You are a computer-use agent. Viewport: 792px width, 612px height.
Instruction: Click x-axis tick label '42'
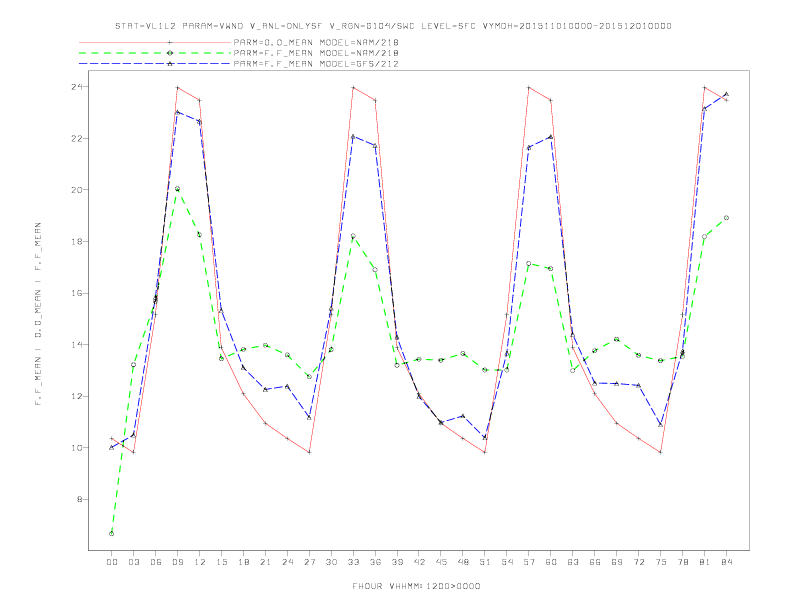(x=419, y=562)
